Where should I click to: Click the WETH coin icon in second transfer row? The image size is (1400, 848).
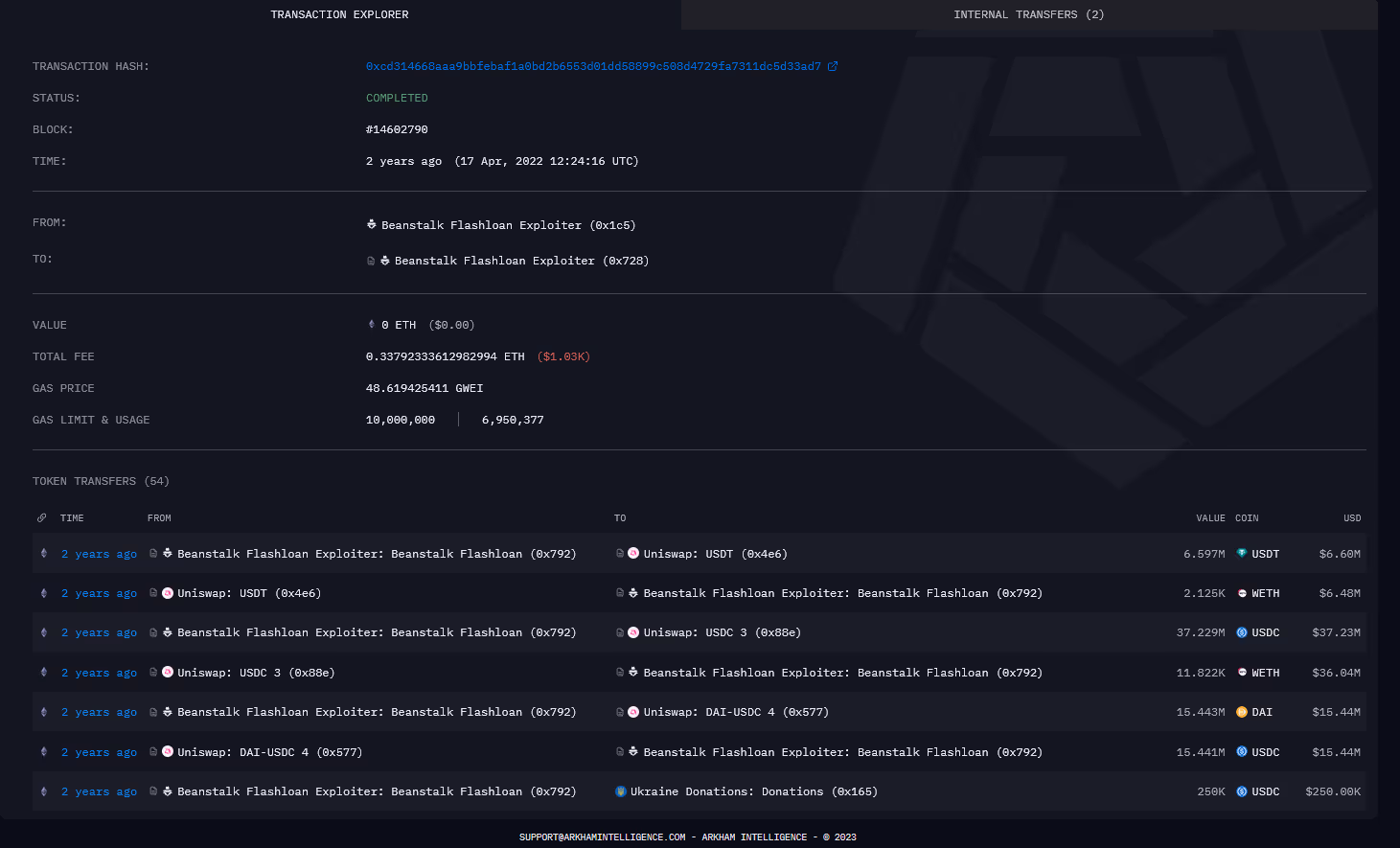point(1240,592)
